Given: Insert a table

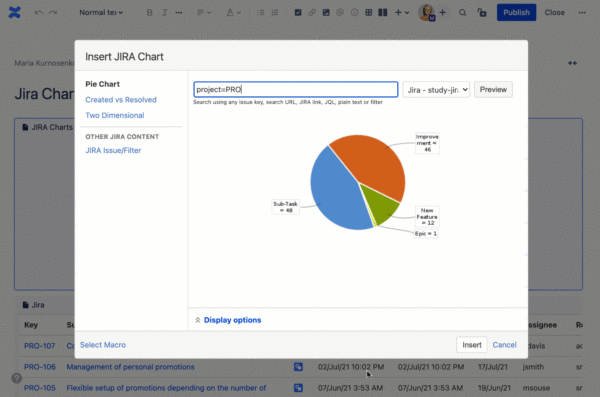Looking at the screenshot, I should 368,13.
